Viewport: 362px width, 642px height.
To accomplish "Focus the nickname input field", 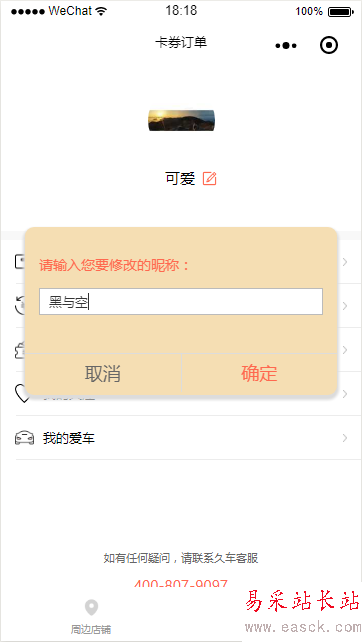I will [181, 302].
